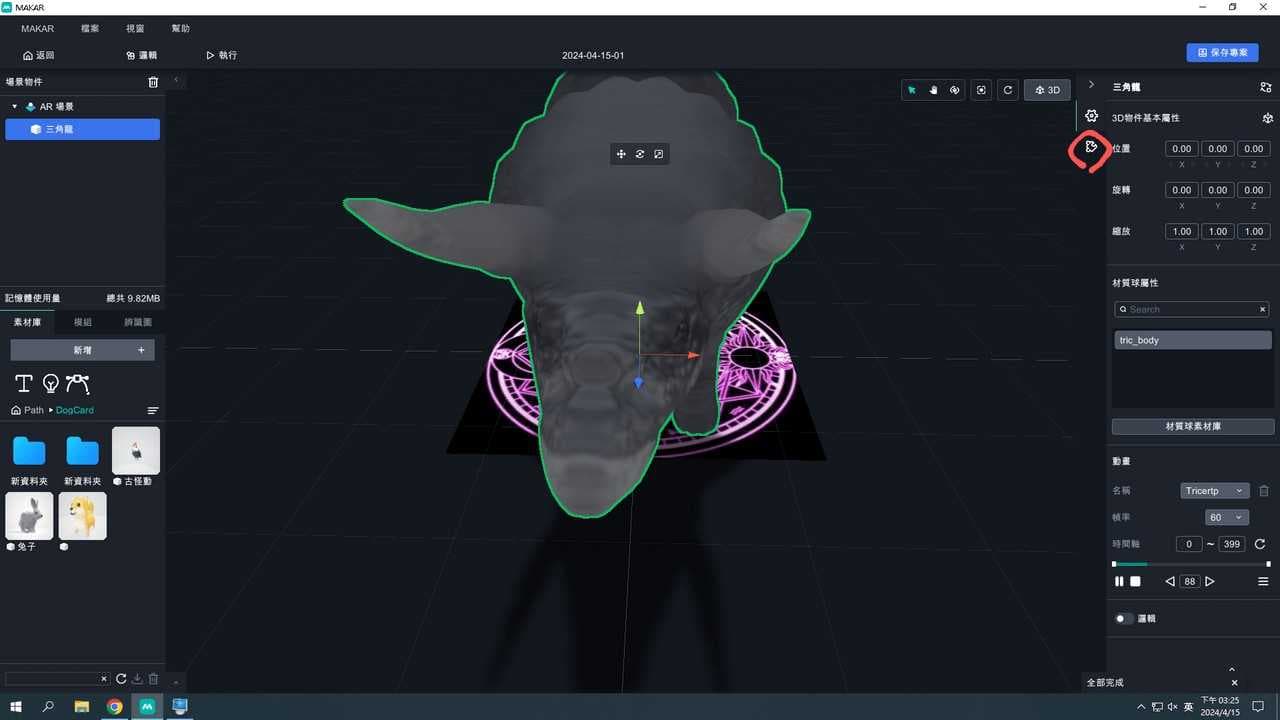Pause the animation playback
This screenshot has width=1280, height=720.
[x=1119, y=581]
